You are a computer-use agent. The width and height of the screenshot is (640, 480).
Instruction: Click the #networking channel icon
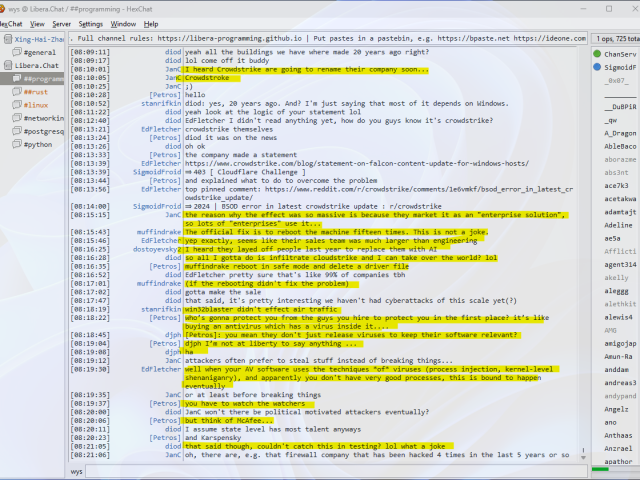pos(17,117)
